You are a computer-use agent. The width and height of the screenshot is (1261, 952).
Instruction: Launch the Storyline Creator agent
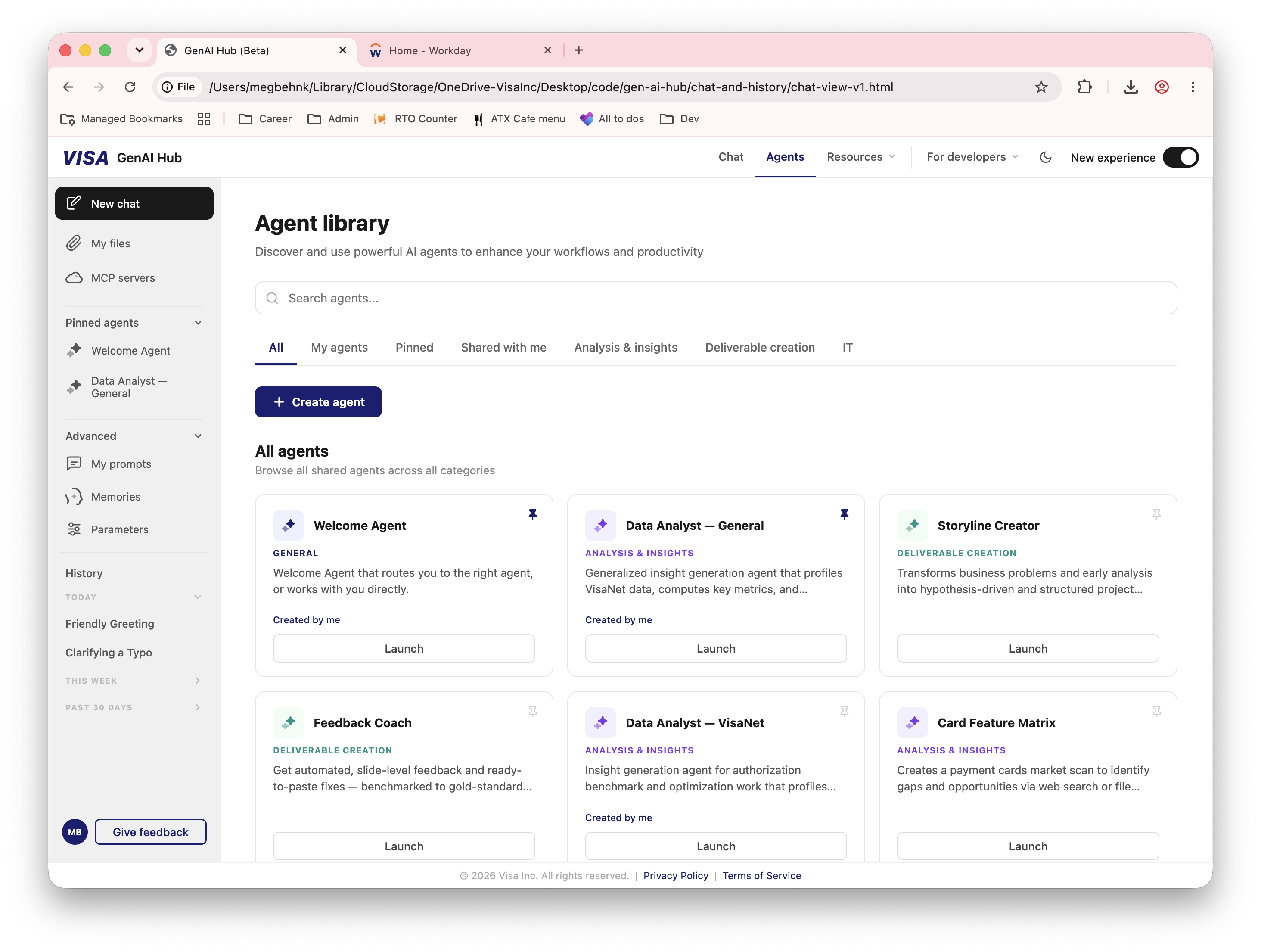(x=1027, y=648)
